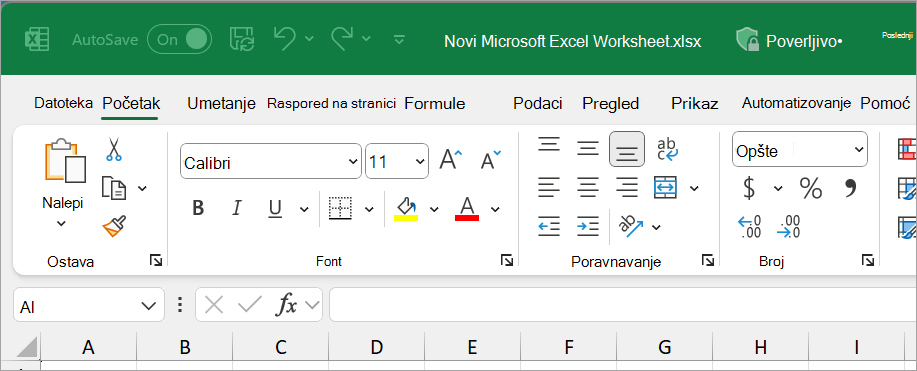
Task: Click the Nalepi paste clipboard icon
Action: (x=65, y=160)
